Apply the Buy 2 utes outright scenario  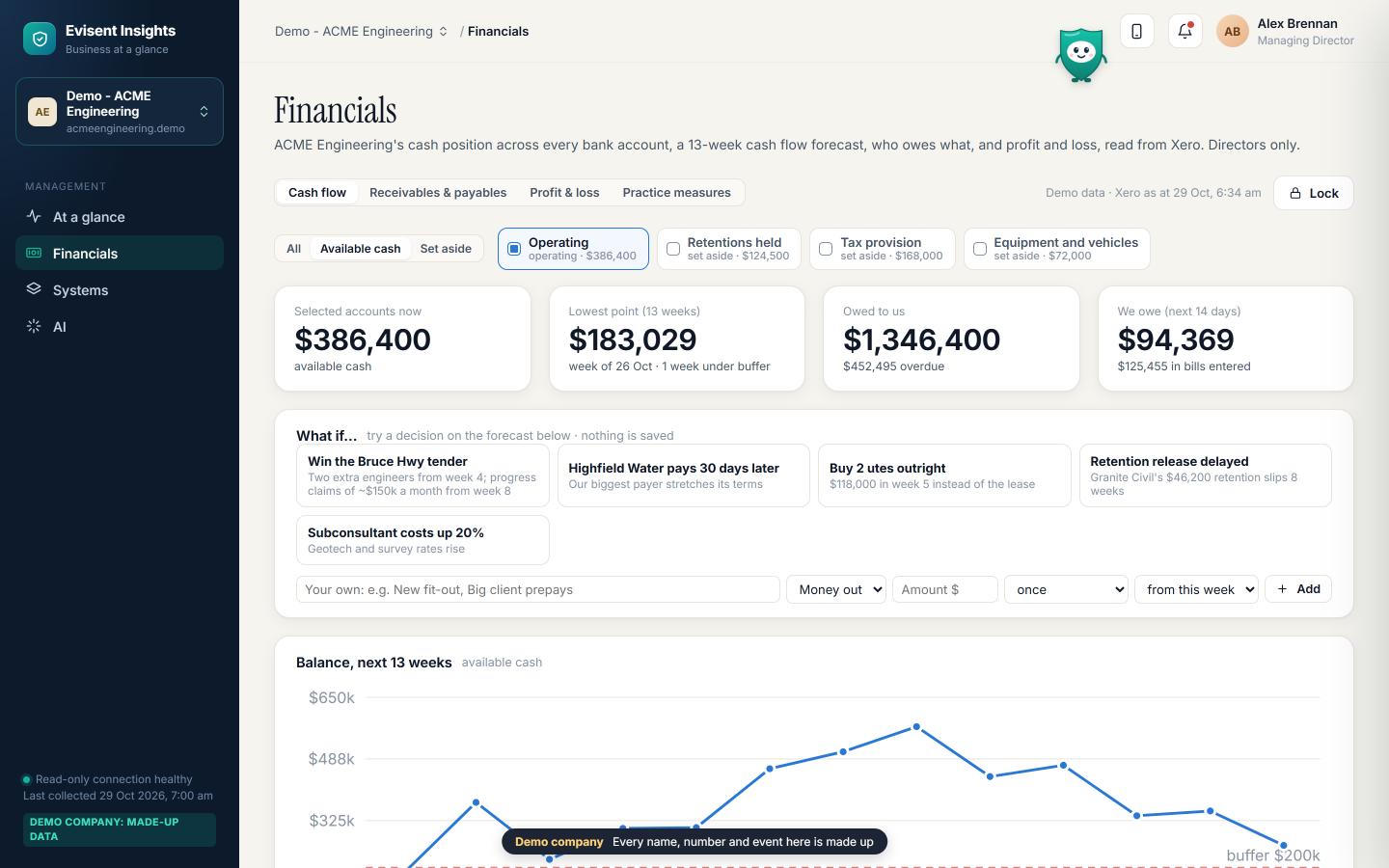944,475
